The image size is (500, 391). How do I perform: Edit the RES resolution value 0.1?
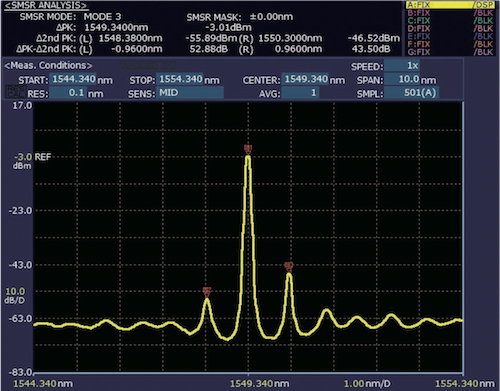pyautogui.click(x=68, y=93)
